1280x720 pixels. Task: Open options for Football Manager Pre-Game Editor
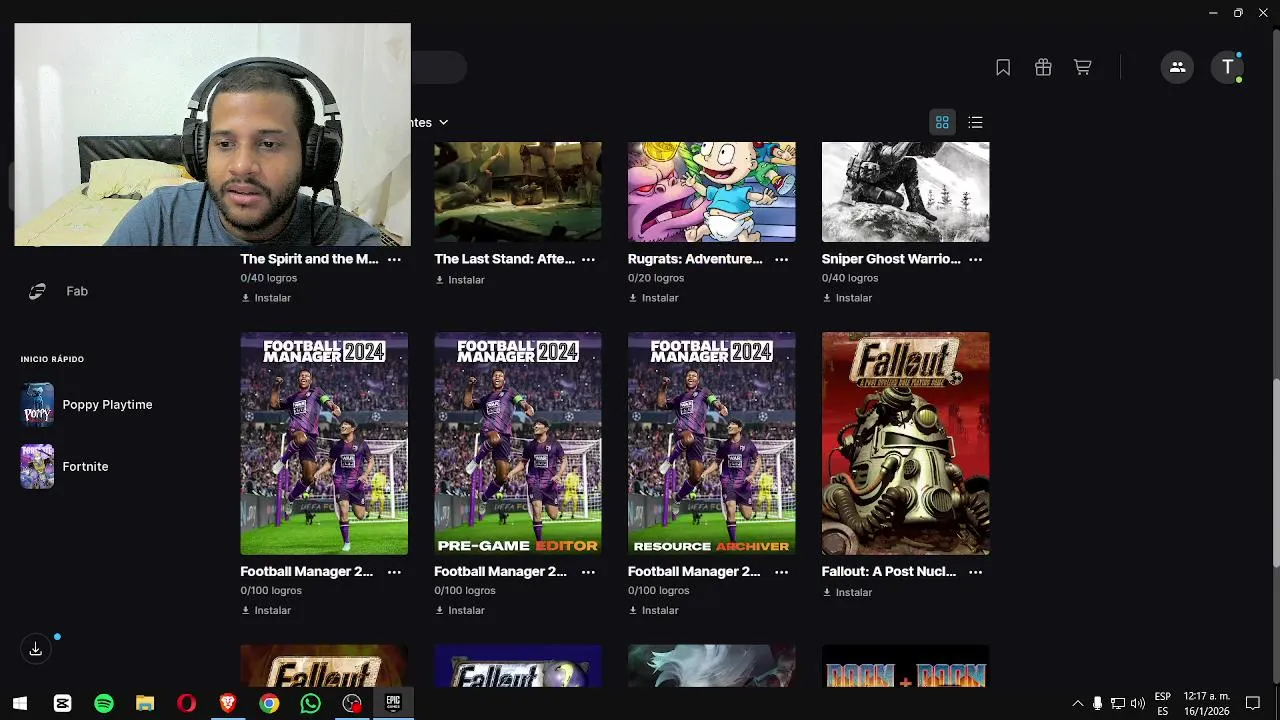(x=588, y=572)
